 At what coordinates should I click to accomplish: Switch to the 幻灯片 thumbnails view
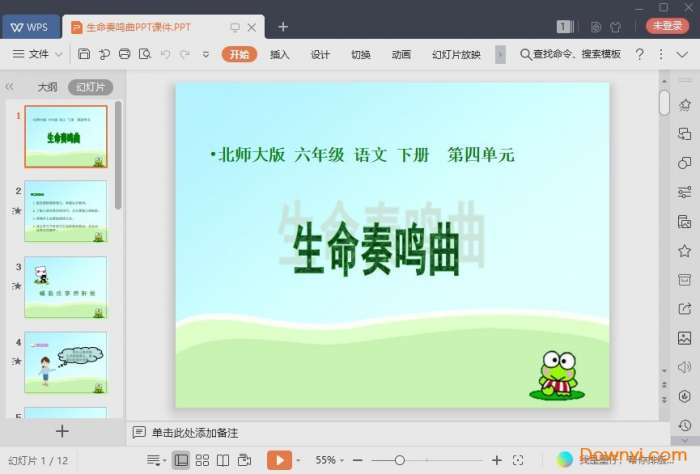click(x=90, y=87)
